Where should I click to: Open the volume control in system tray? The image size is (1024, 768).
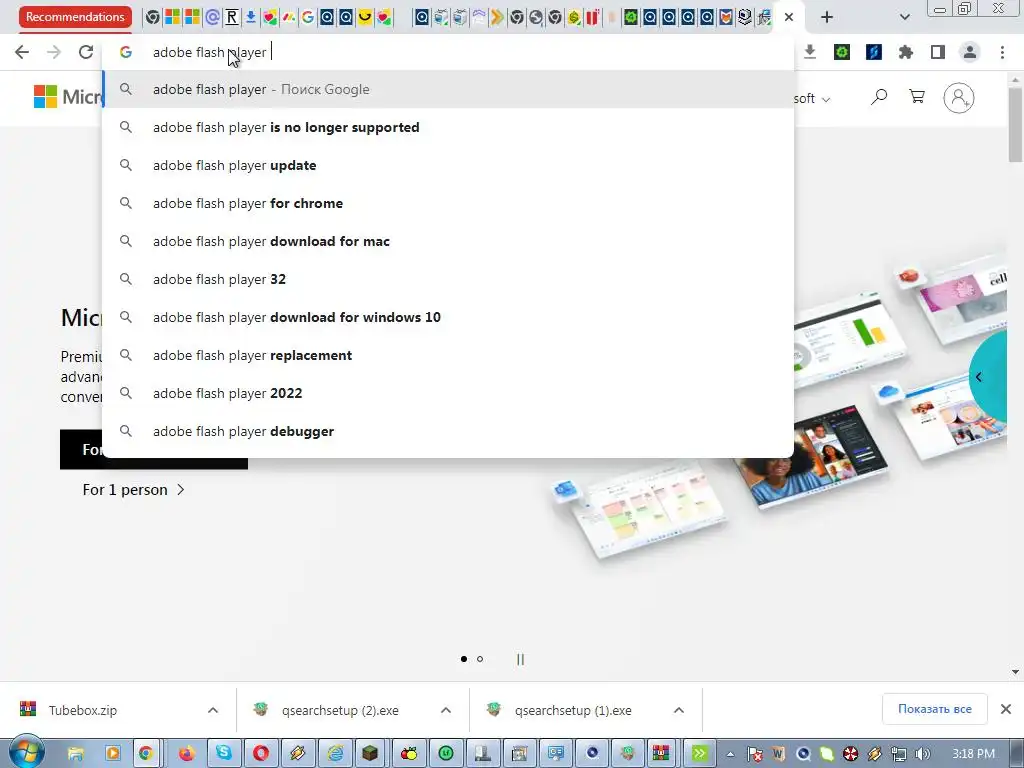click(x=922, y=754)
